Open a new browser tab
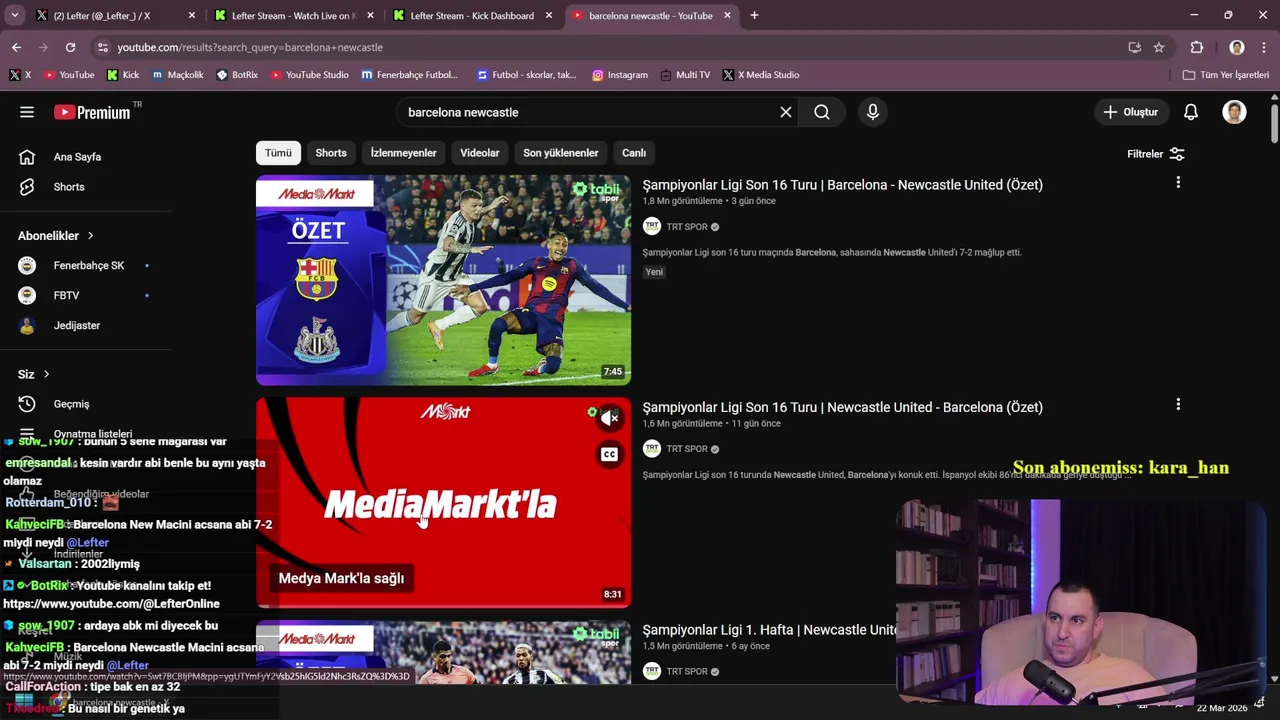This screenshot has height=720, width=1280. pos(754,15)
